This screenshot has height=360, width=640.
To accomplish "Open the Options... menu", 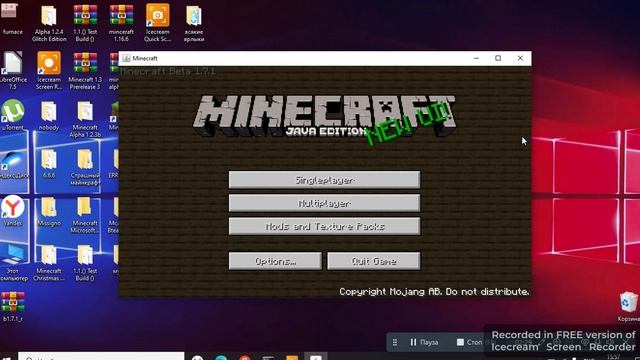I will coord(275,261).
